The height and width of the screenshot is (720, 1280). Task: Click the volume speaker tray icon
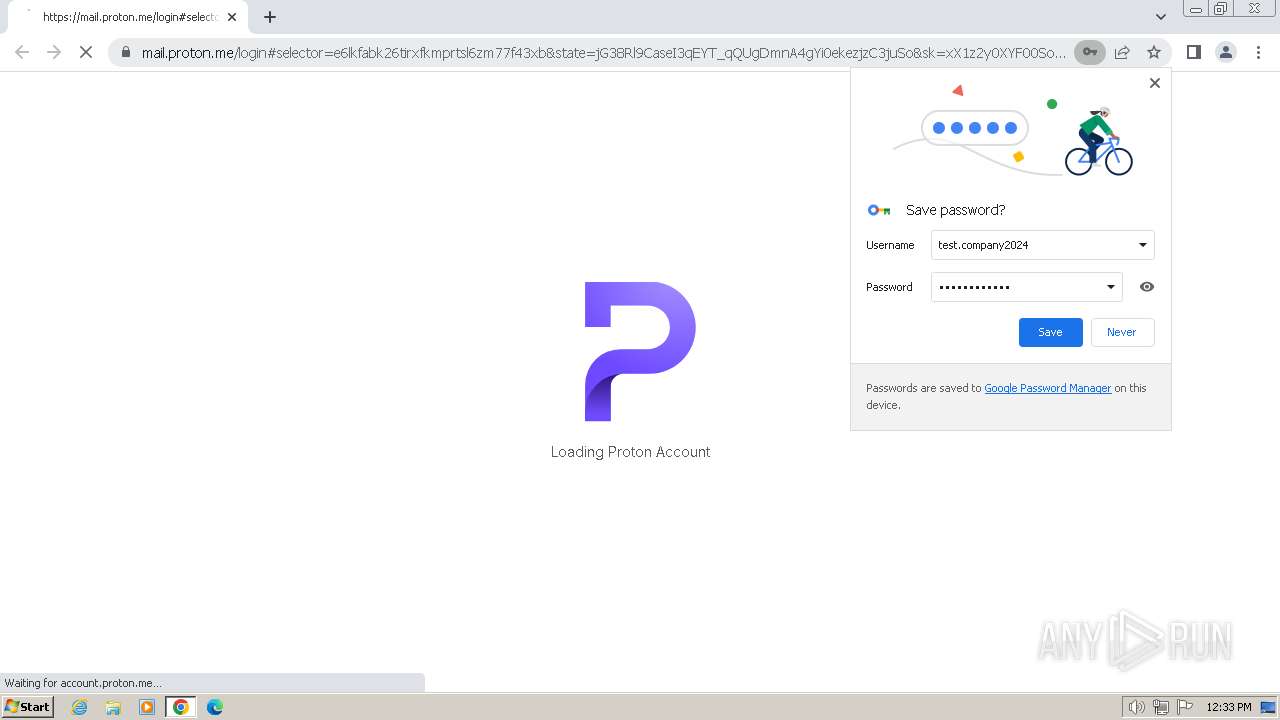pos(1137,707)
